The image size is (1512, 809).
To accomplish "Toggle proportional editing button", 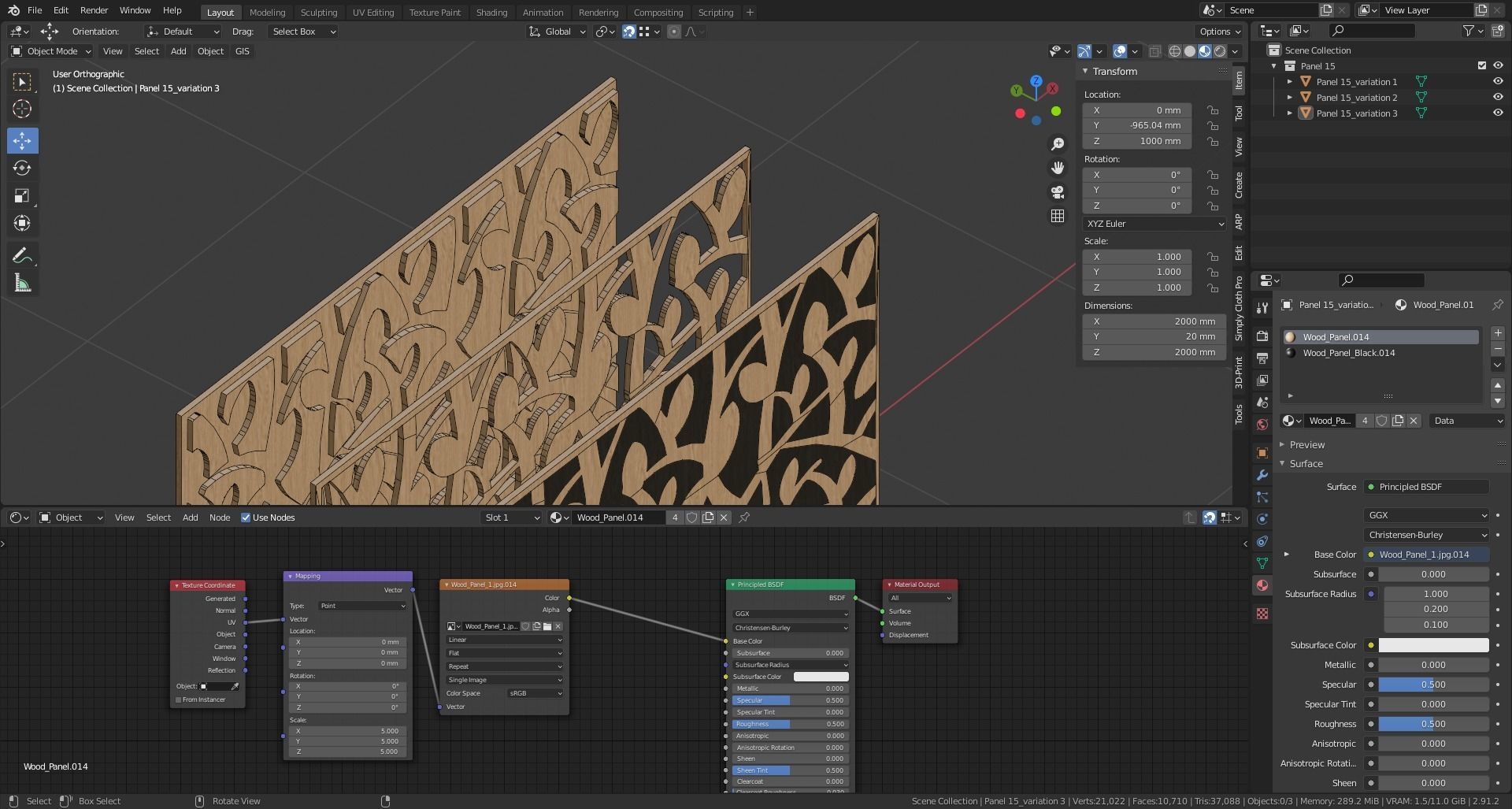I will click(x=673, y=32).
